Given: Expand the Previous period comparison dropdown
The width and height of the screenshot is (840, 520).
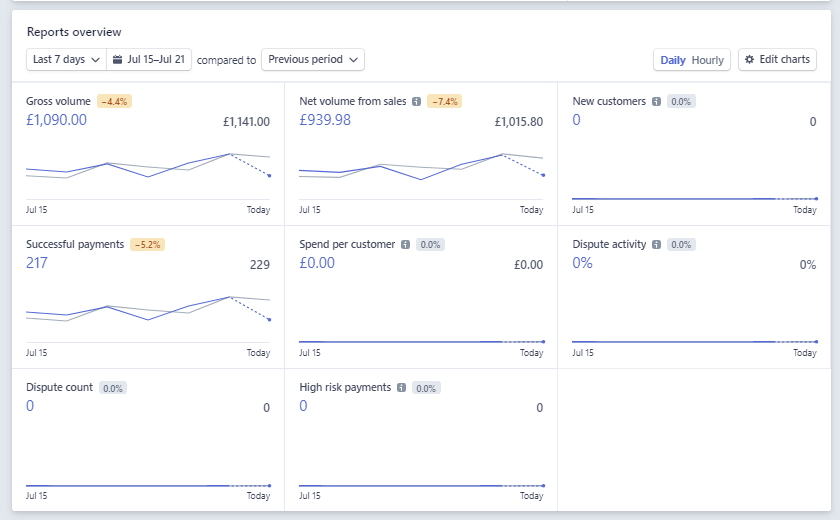Looking at the screenshot, I should point(313,60).
